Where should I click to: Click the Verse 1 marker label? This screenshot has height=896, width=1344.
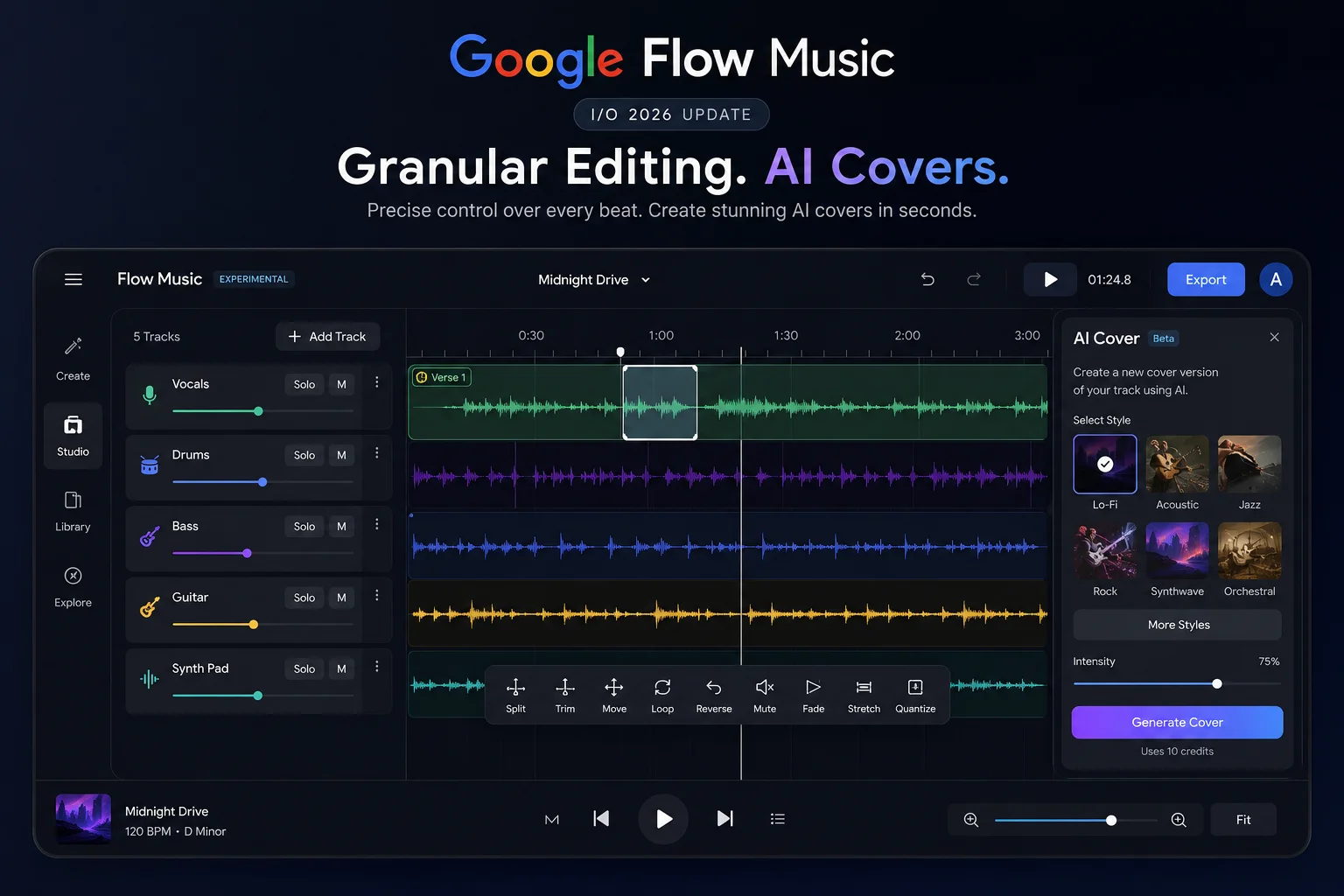tap(441, 377)
